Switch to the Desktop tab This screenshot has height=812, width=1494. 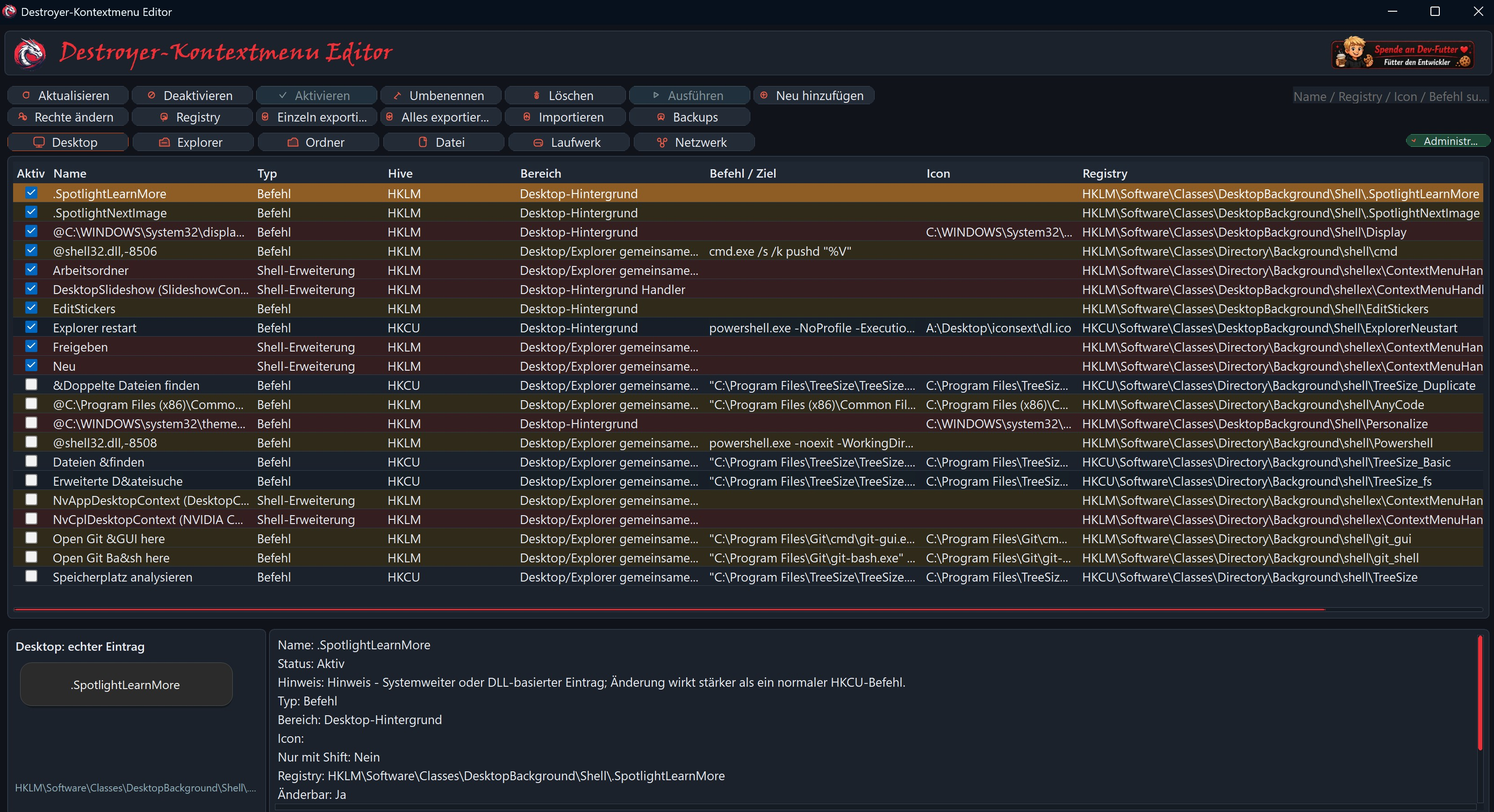click(68, 142)
